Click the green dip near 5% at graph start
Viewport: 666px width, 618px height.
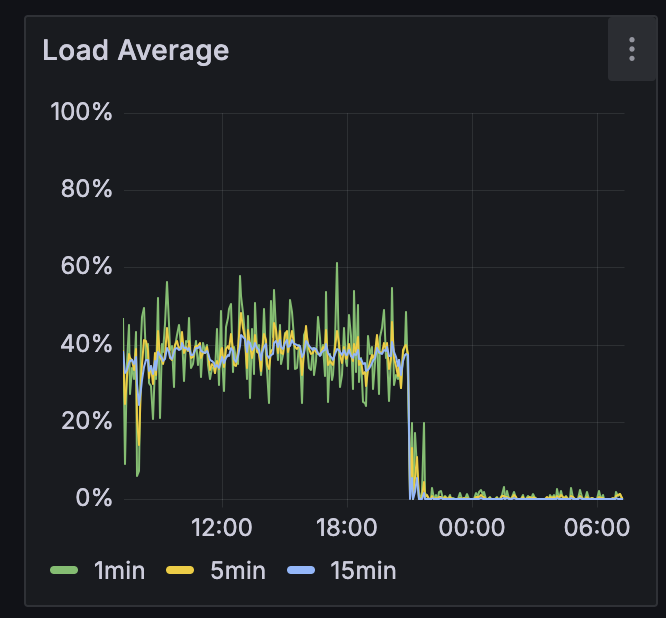point(137,472)
